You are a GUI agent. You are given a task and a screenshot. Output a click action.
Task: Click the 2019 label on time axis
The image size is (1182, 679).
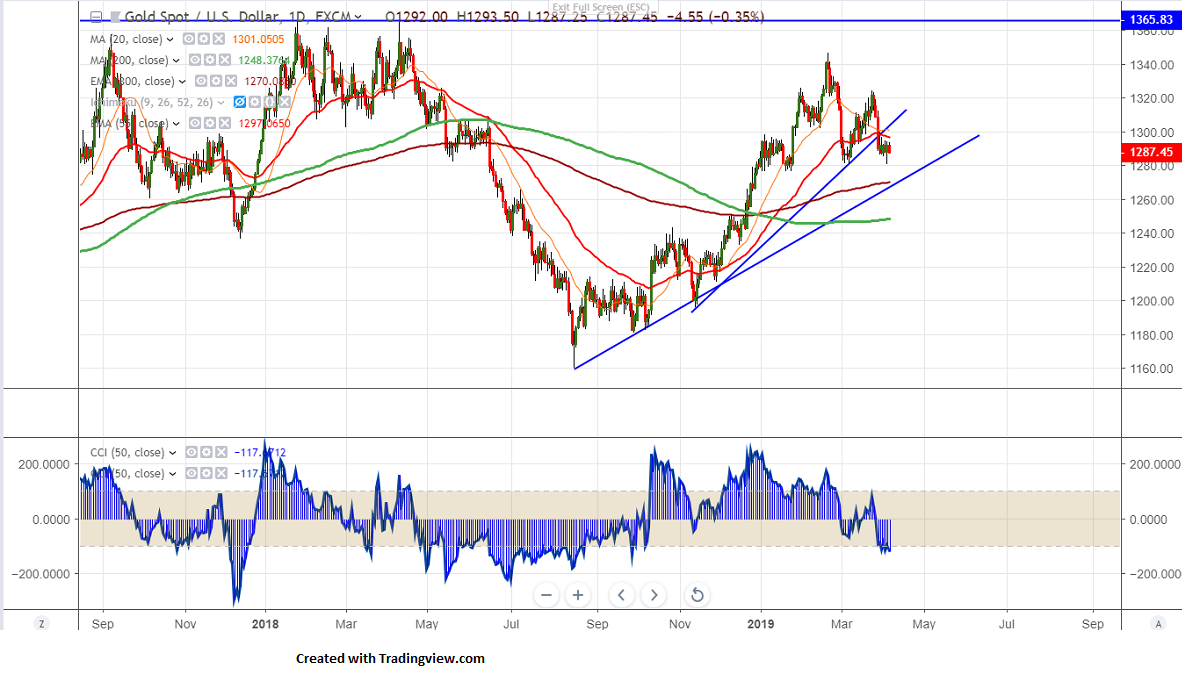click(x=761, y=624)
